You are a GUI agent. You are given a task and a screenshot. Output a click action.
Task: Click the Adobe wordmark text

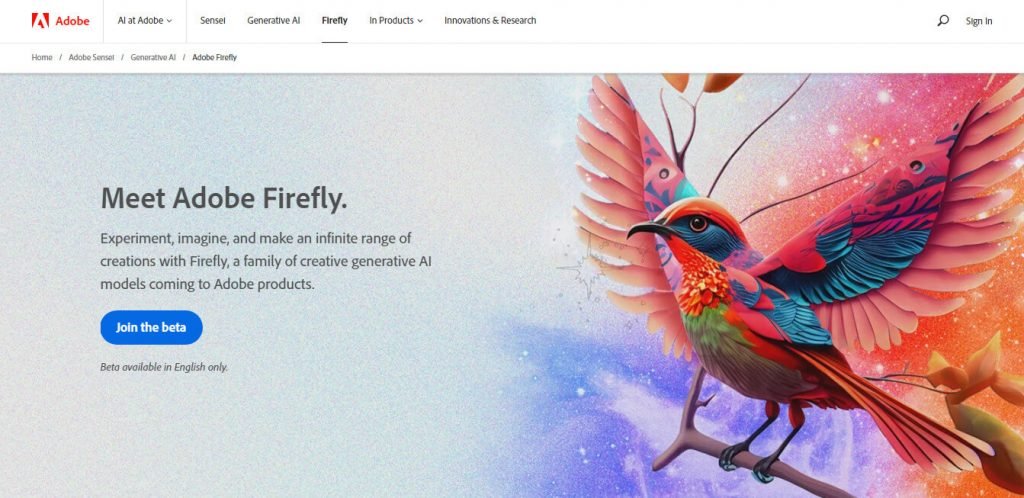click(x=72, y=21)
